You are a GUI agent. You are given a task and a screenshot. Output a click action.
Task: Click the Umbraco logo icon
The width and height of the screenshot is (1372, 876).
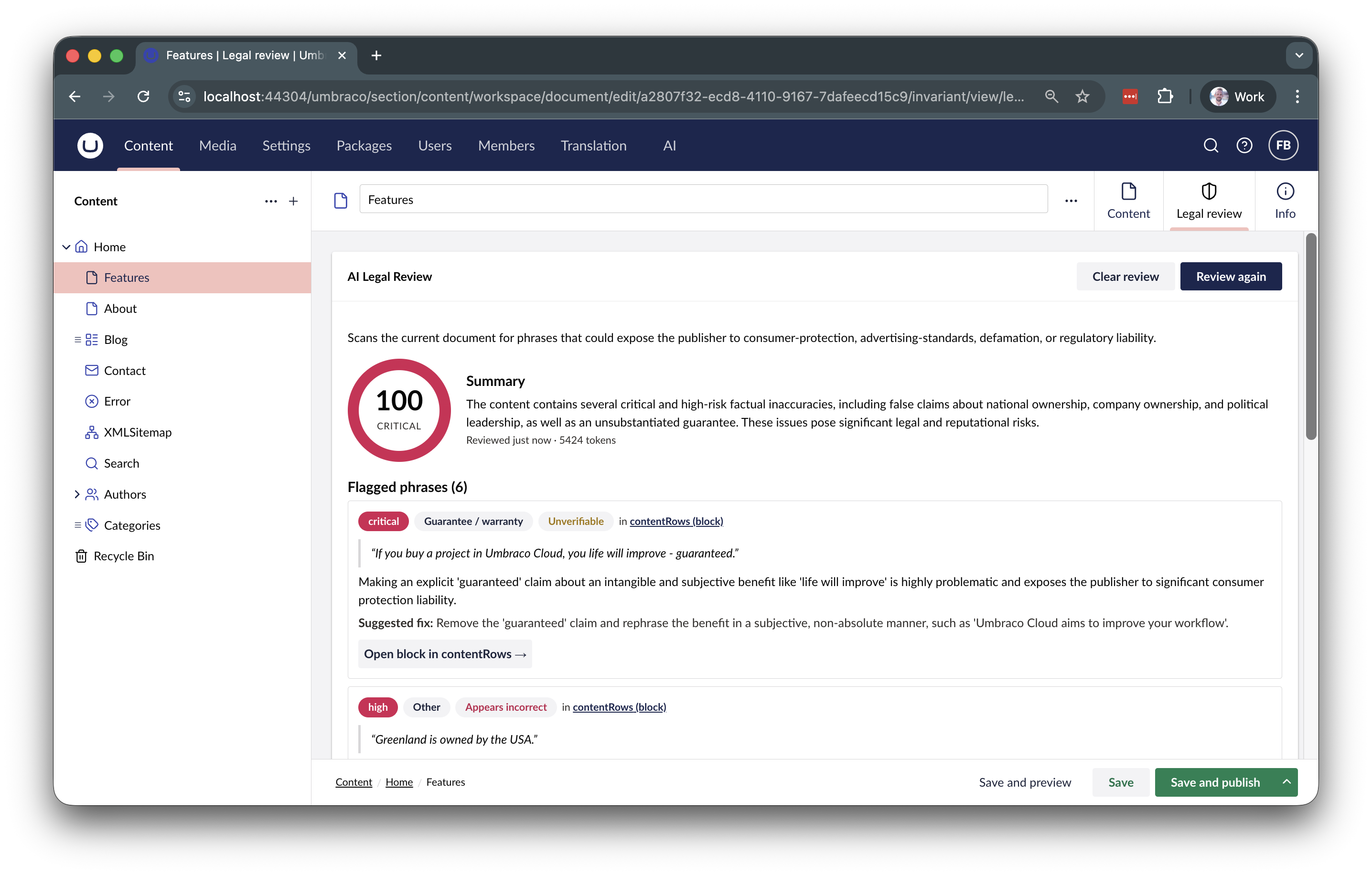click(90, 145)
